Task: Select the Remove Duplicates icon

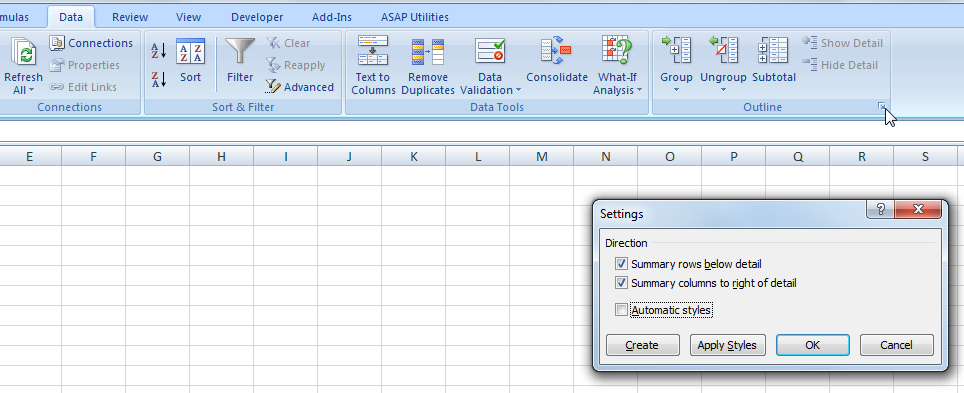Action: [428, 51]
